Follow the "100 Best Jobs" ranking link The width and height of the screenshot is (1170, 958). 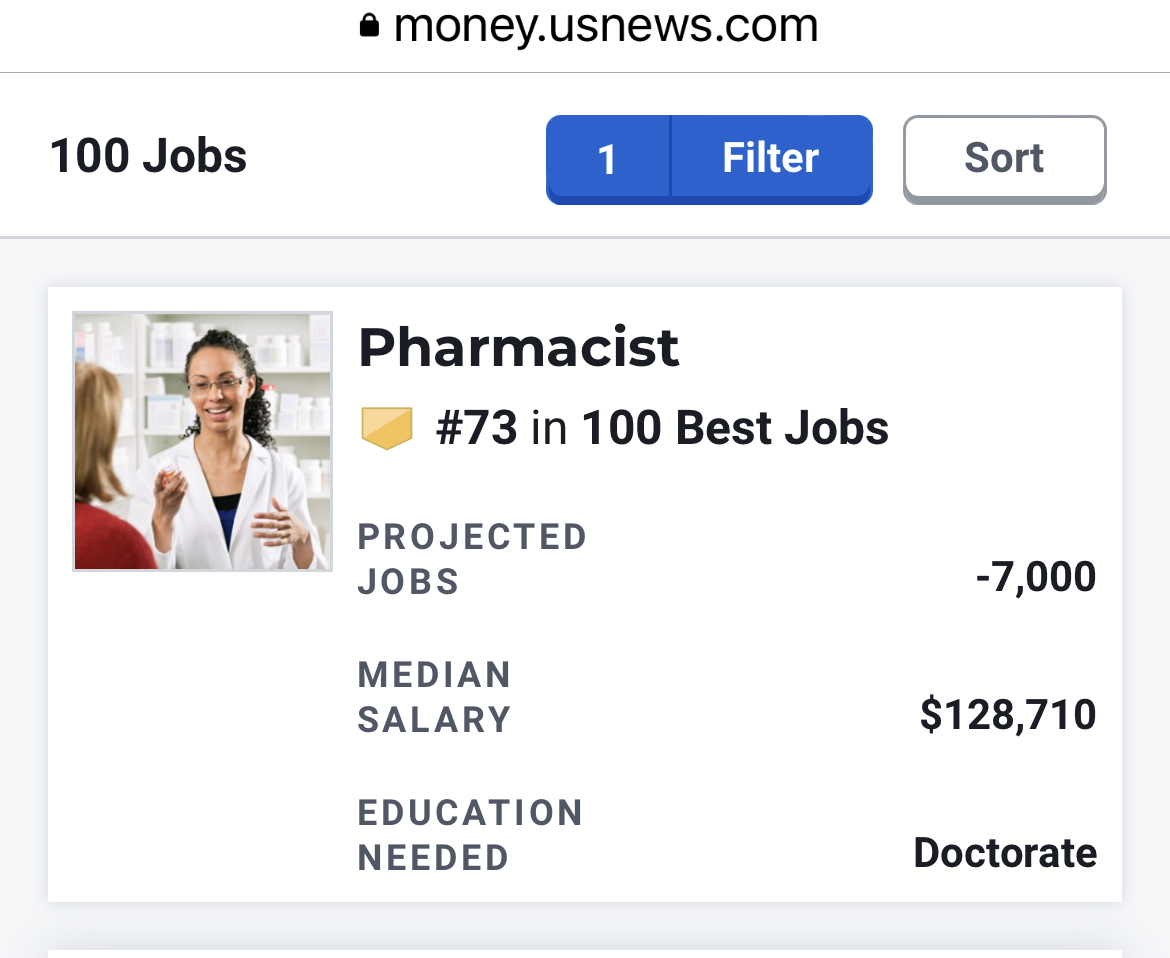point(735,429)
